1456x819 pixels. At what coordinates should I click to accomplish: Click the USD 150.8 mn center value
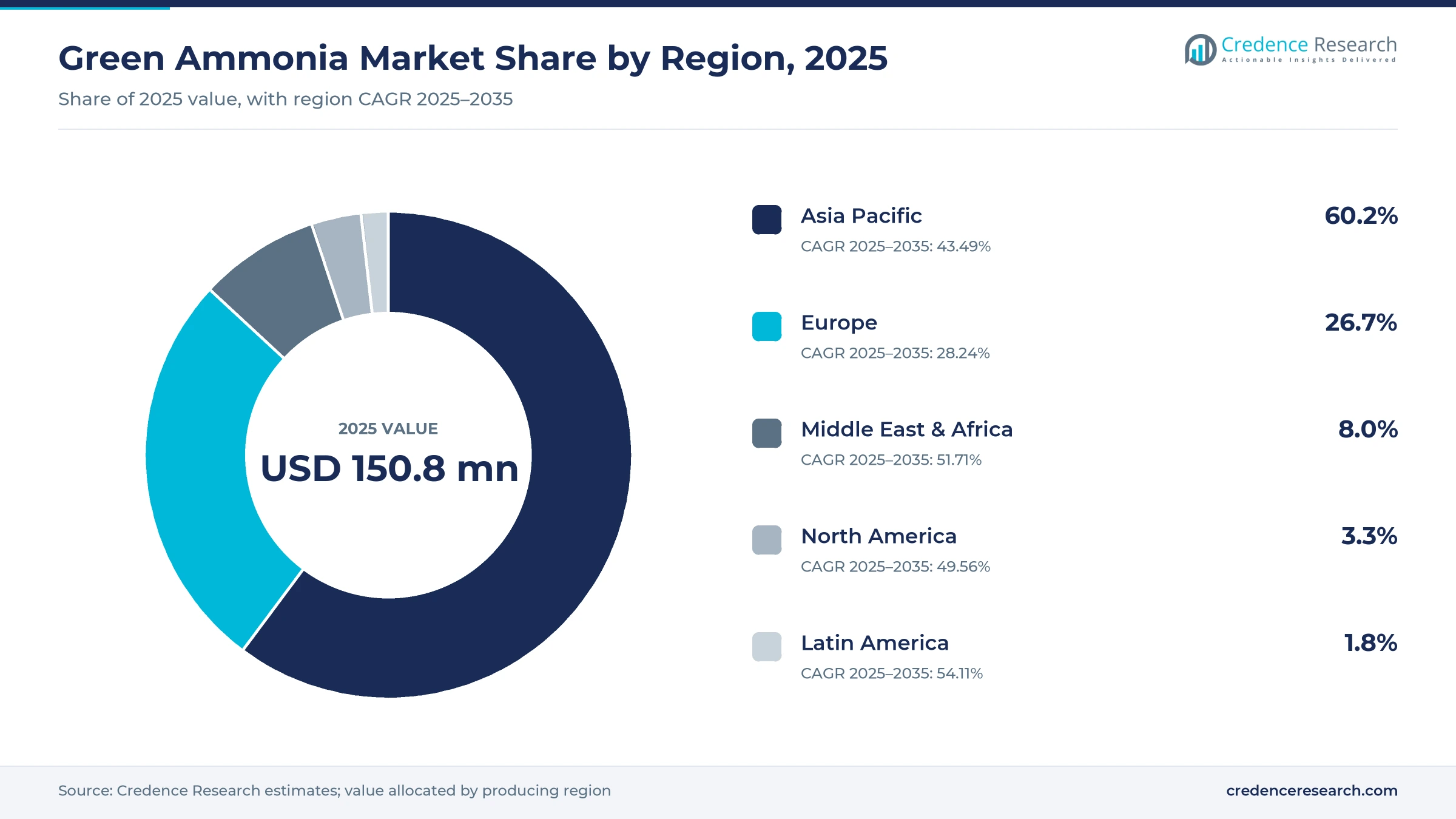click(x=389, y=468)
